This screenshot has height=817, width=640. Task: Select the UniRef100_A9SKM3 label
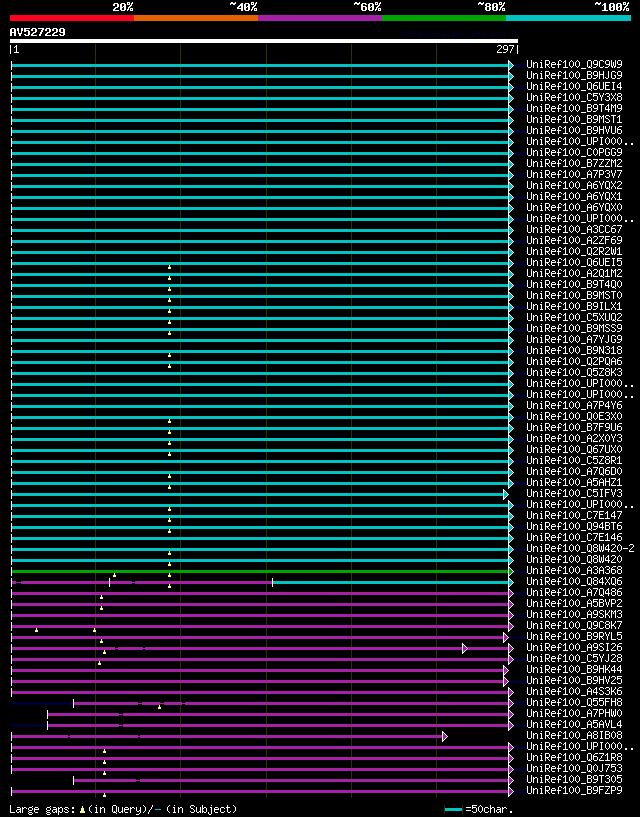574,614
